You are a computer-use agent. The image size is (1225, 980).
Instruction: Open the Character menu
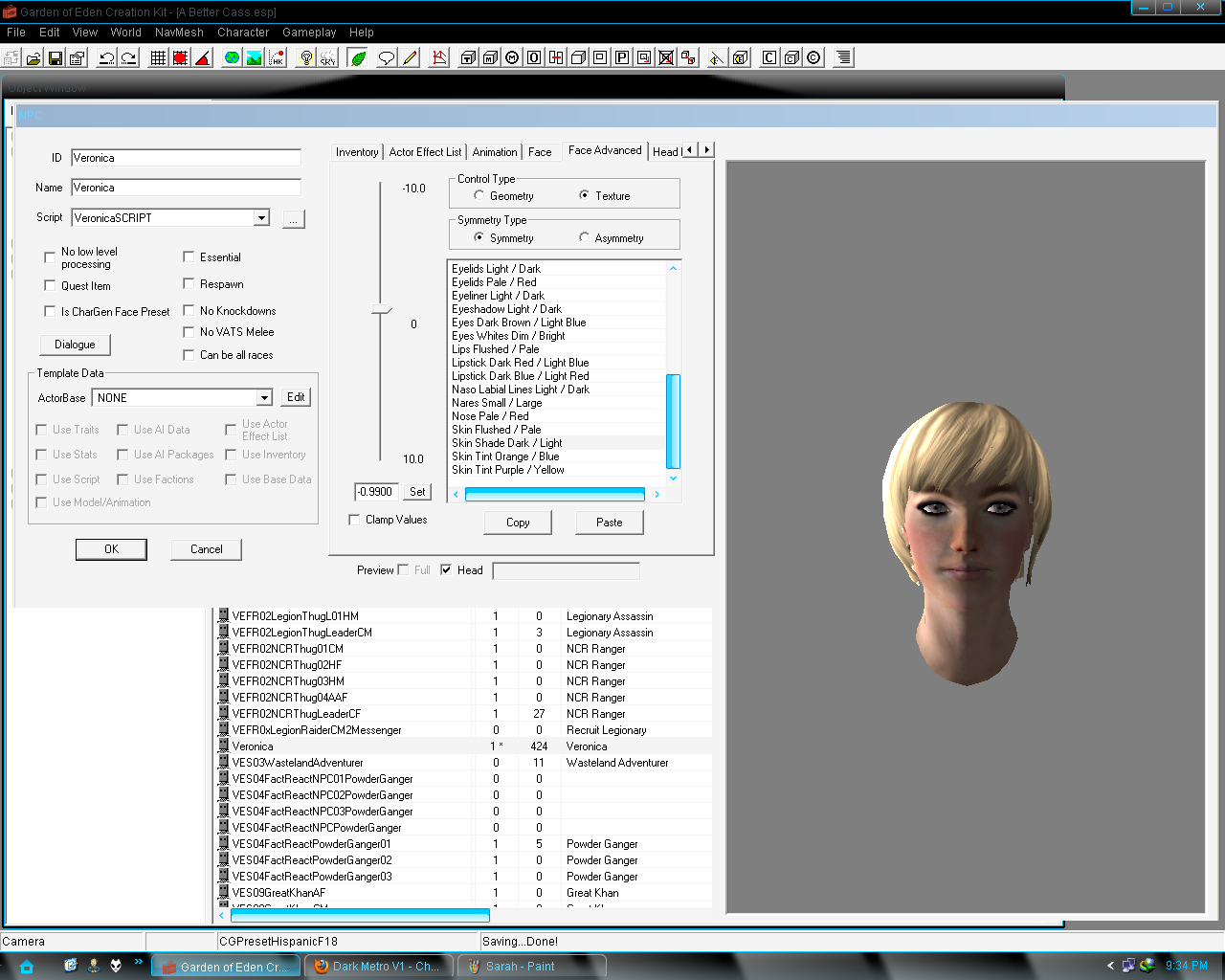[x=243, y=33]
